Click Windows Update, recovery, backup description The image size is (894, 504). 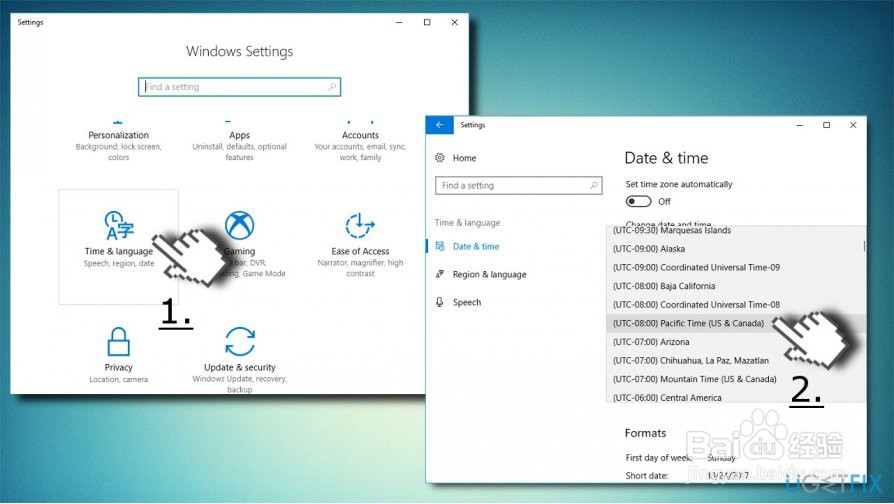pyautogui.click(x=239, y=384)
